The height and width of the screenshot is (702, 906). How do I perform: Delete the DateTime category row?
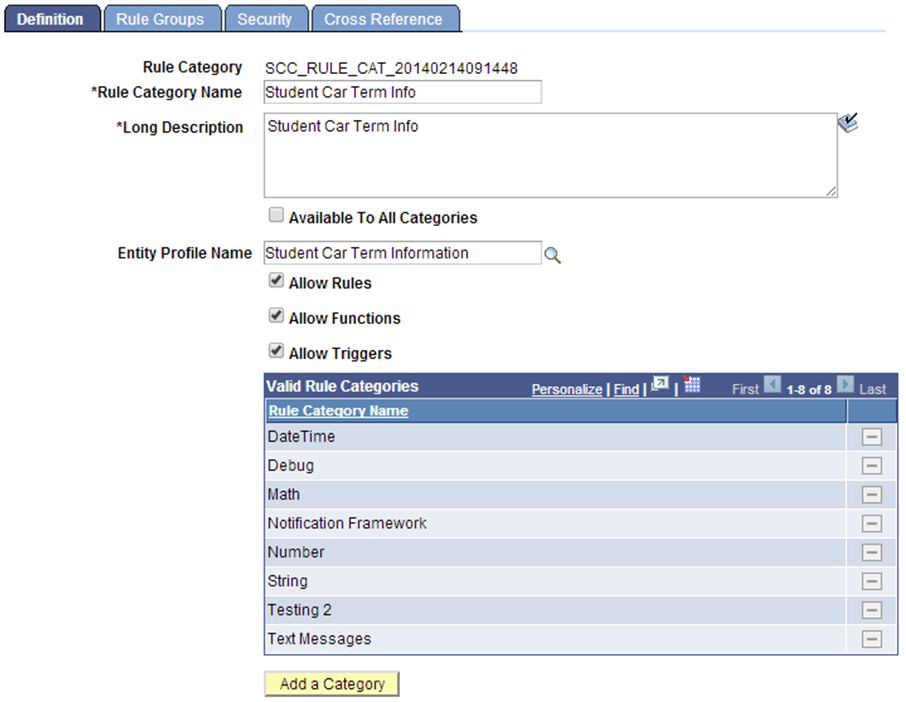[871, 437]
